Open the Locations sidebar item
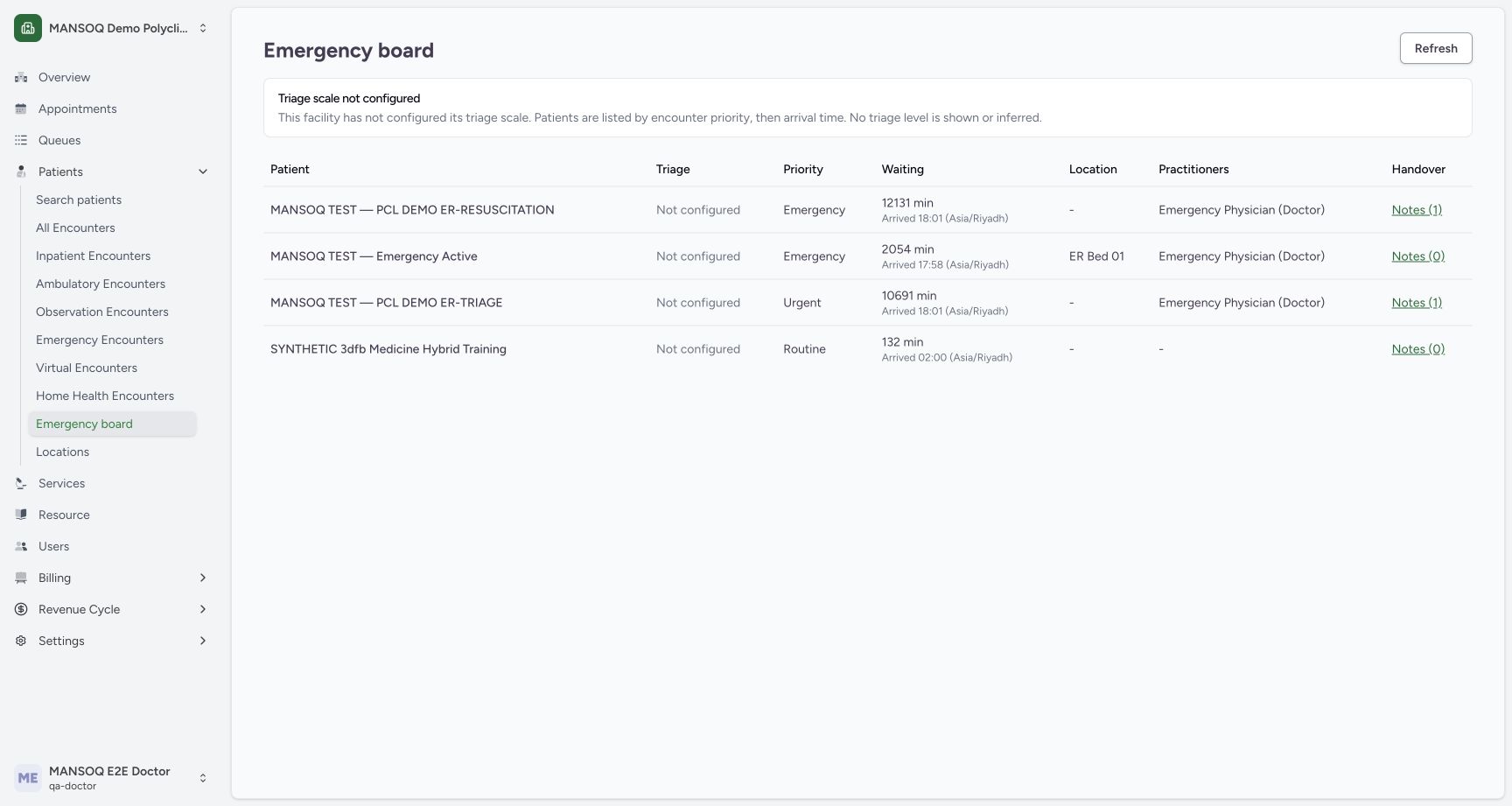 (62, 452)
